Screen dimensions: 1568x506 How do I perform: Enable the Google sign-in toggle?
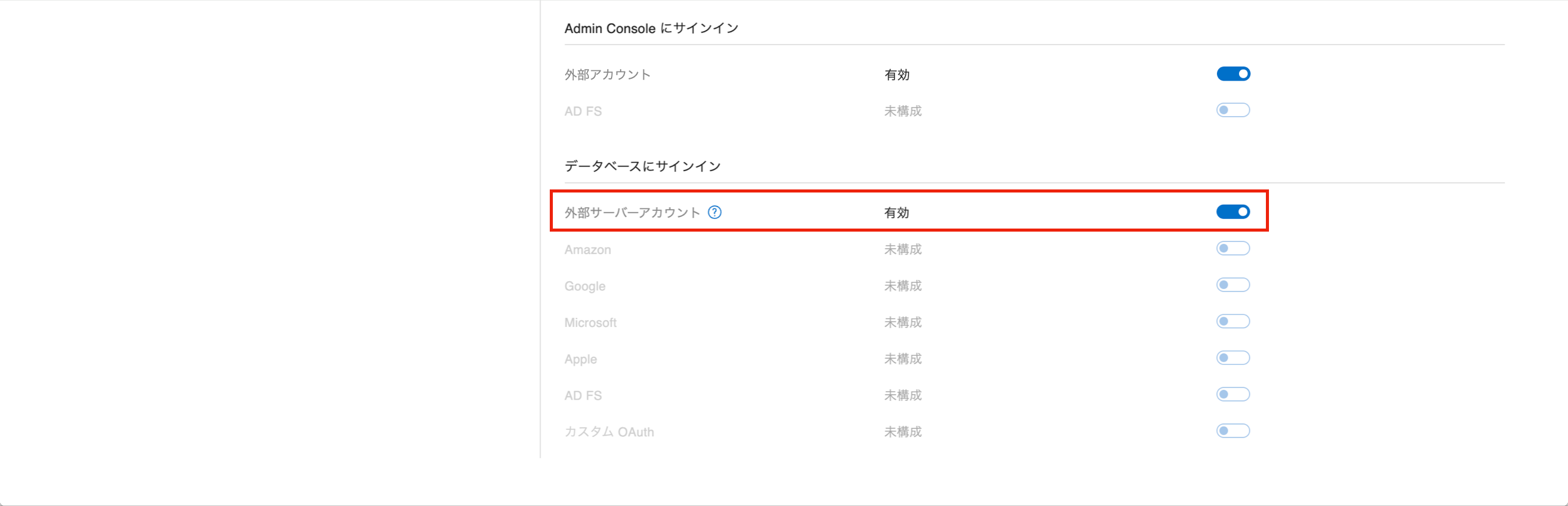(x=1233, y=284)
